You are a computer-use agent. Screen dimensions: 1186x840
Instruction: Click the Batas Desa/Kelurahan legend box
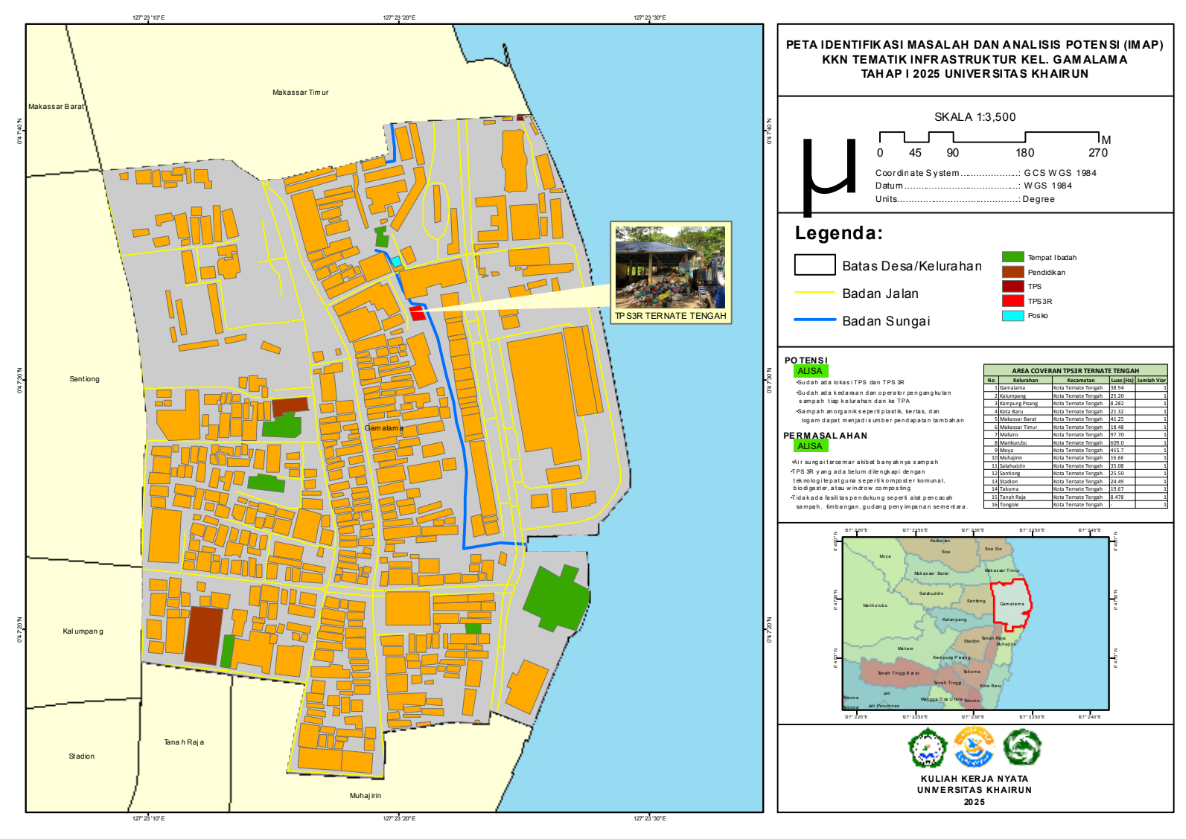pyautogui.click(x=813, y=266)
